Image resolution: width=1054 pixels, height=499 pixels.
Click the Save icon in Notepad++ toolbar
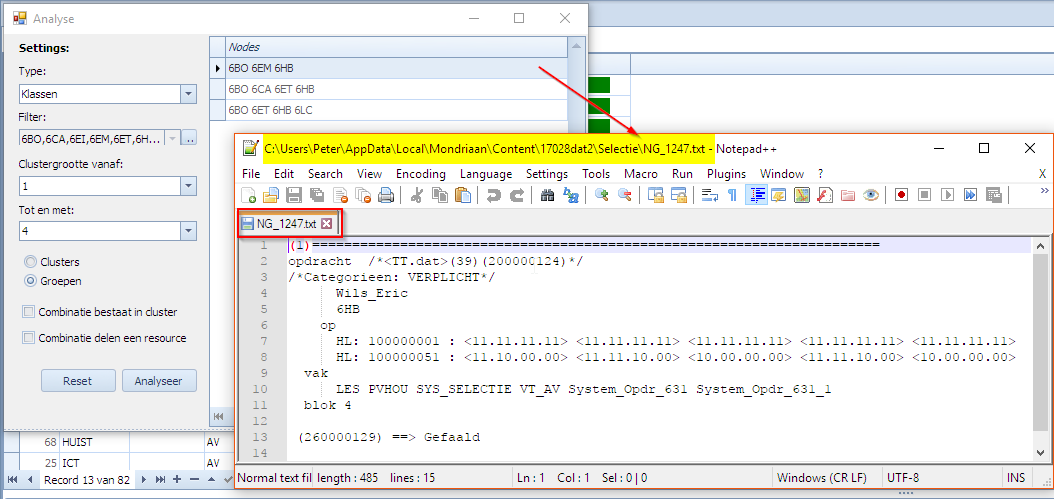coord(294,196)
